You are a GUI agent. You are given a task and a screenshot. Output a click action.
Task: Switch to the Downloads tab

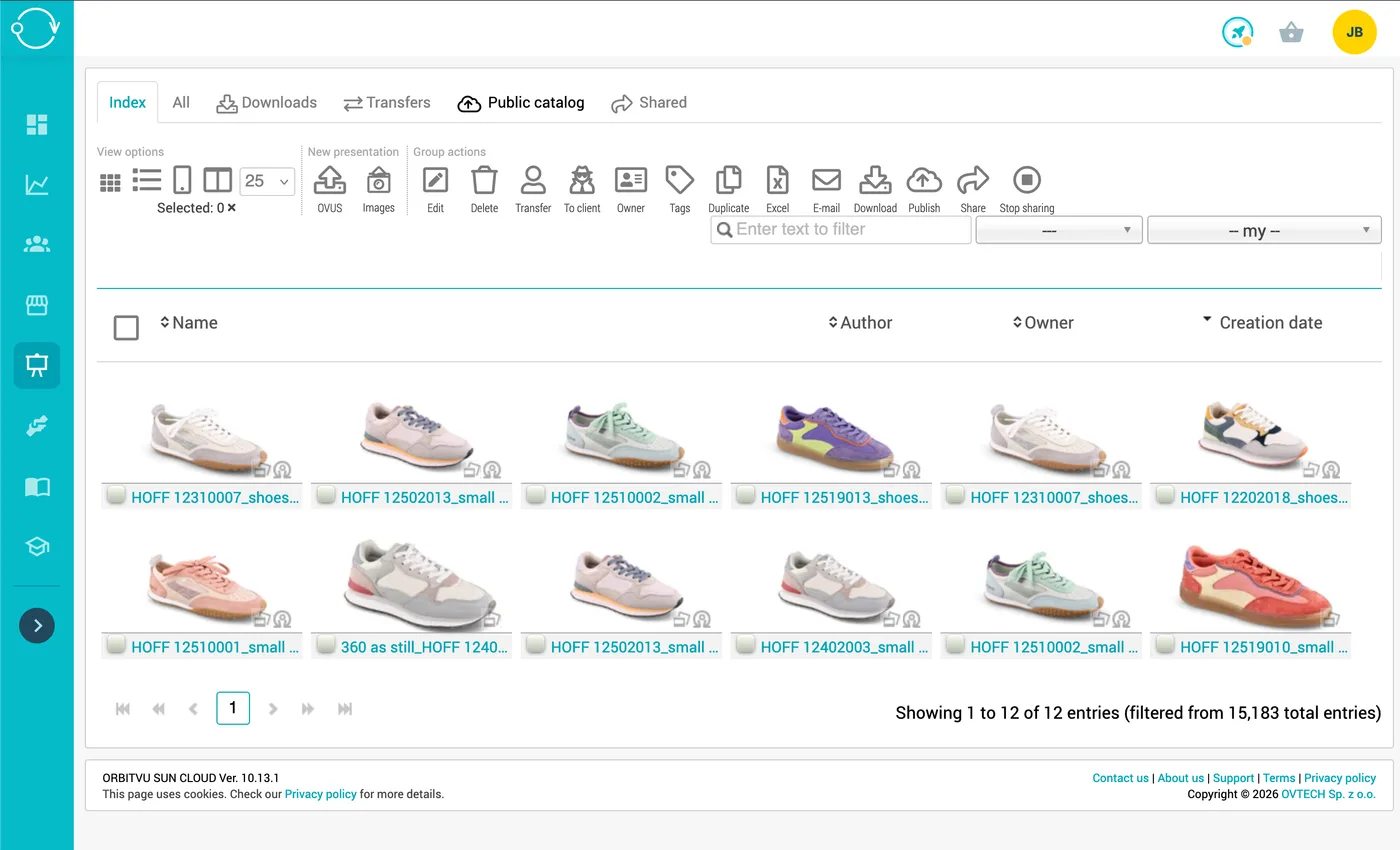tap(267, 102)
